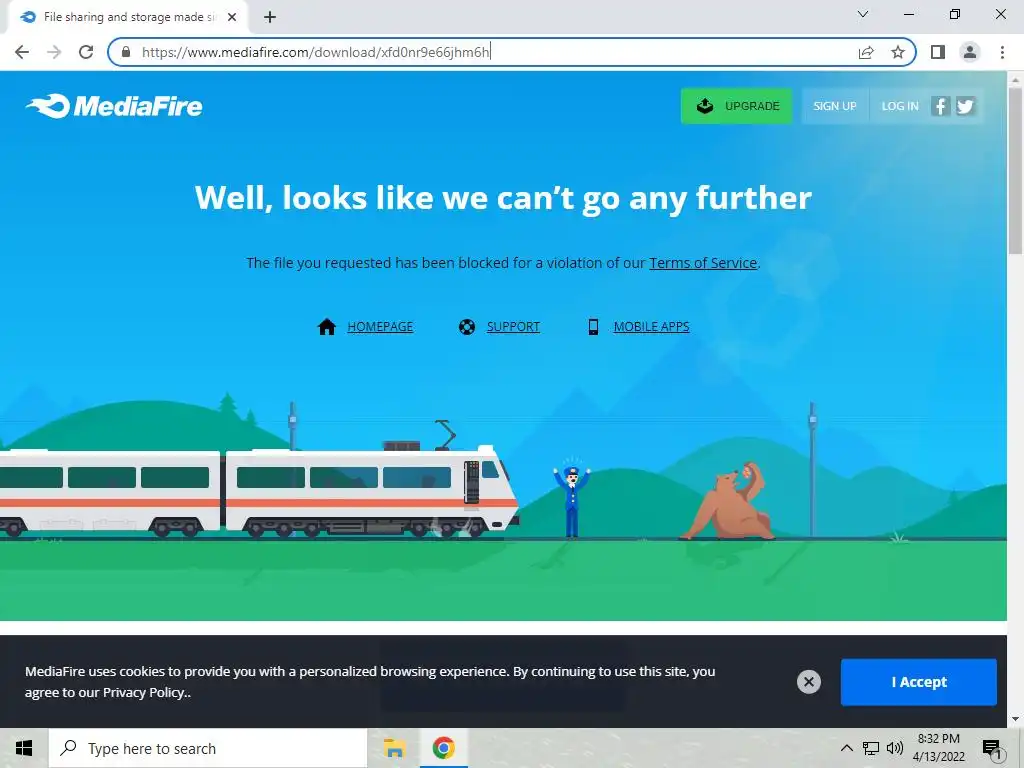
Task: Go back using browser back arrow
Action: coord(22,52)
